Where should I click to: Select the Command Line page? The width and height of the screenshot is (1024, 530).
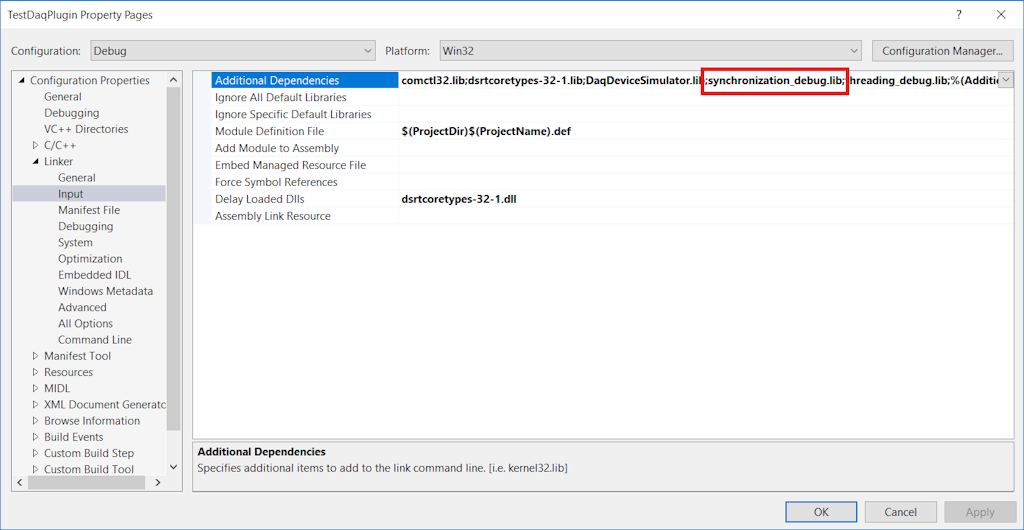(x=95, y=340)
